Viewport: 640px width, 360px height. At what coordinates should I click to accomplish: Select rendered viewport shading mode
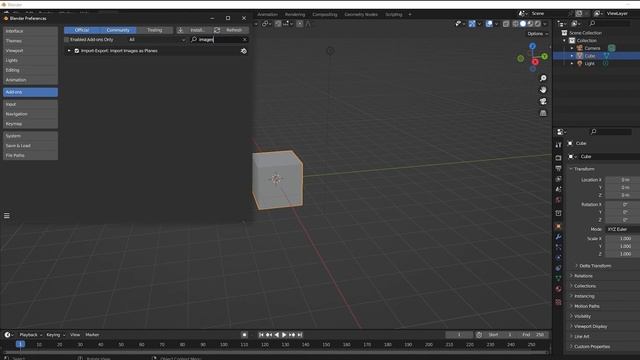coord(538,24)
